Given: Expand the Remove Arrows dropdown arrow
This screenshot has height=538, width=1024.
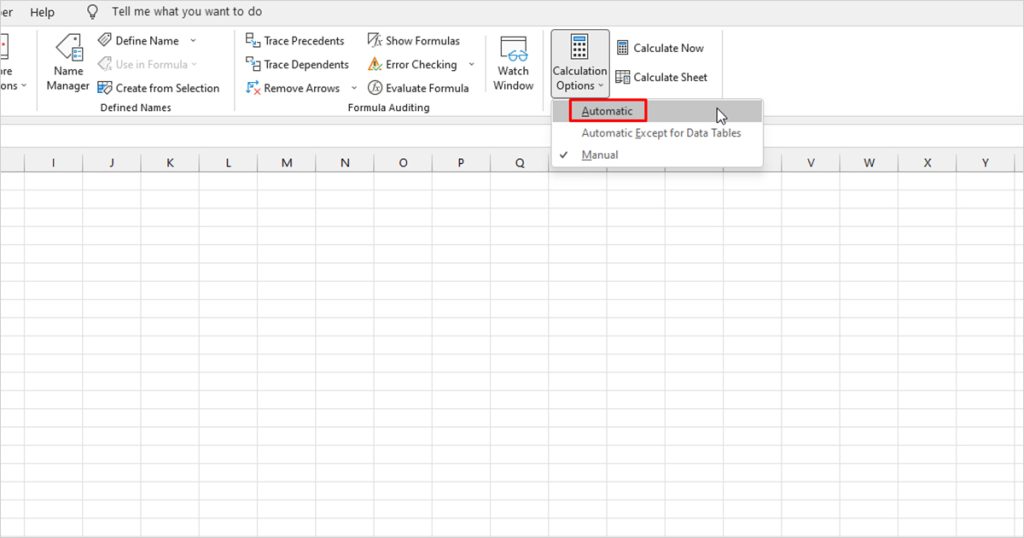Looking at the screenshot, I should click(353, 88).
